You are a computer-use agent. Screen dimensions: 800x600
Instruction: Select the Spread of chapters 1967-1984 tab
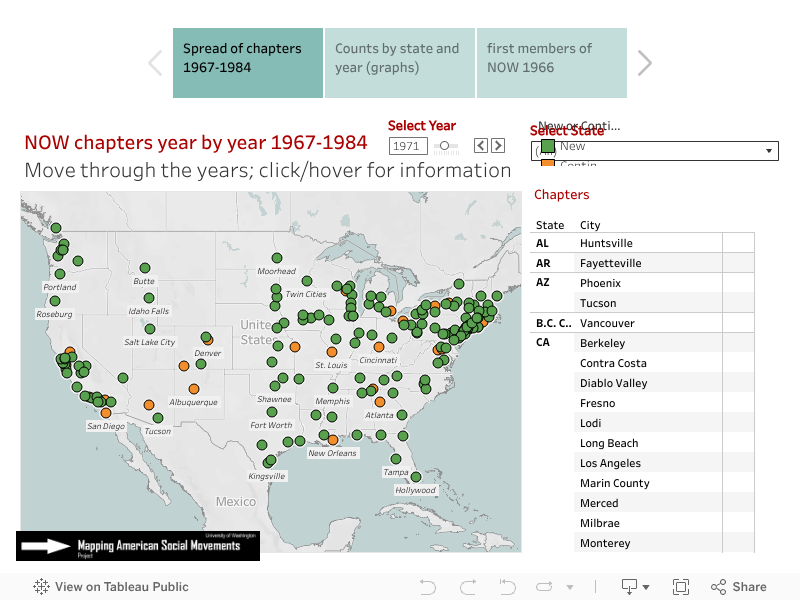point(248,63)
